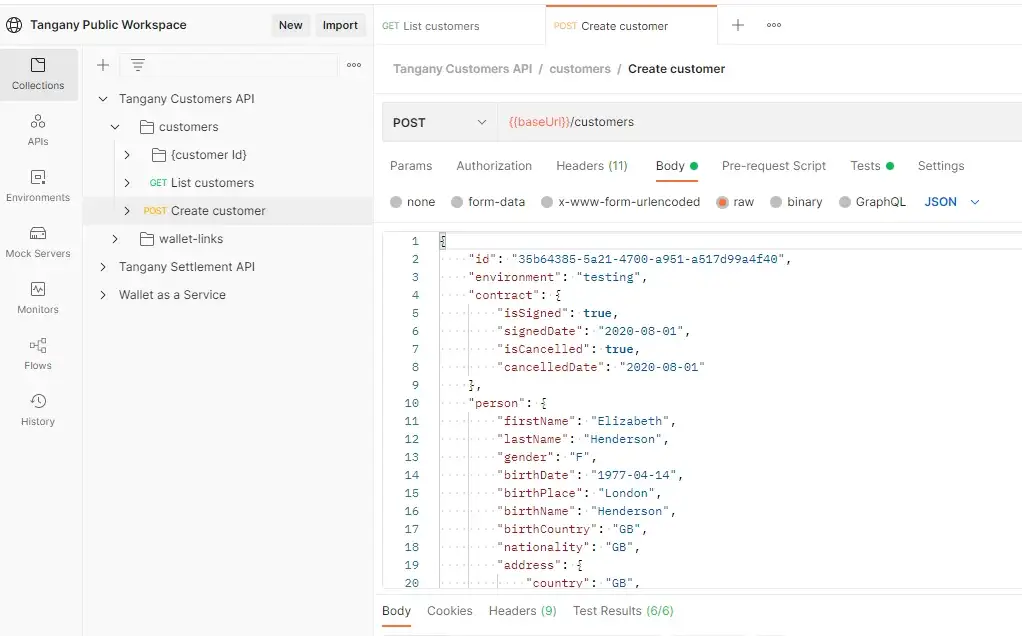The height and width of the screenshot is (636, 1022).
Task: Open Environments in the sidebar
Action: [38, 186]
